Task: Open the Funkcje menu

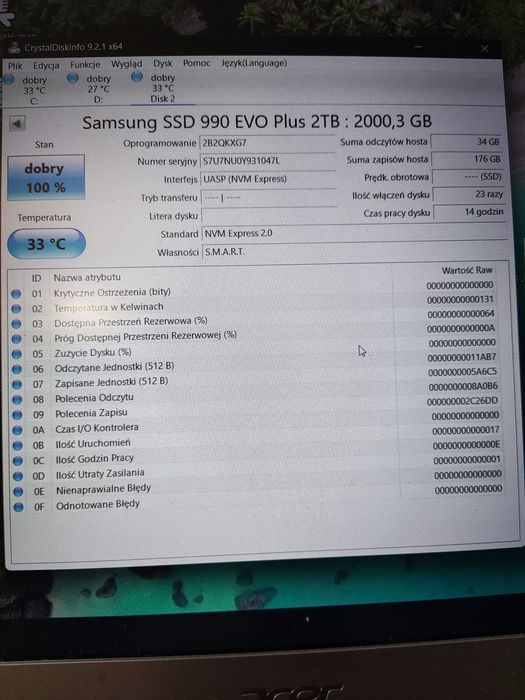Action: tap(85, 65)
